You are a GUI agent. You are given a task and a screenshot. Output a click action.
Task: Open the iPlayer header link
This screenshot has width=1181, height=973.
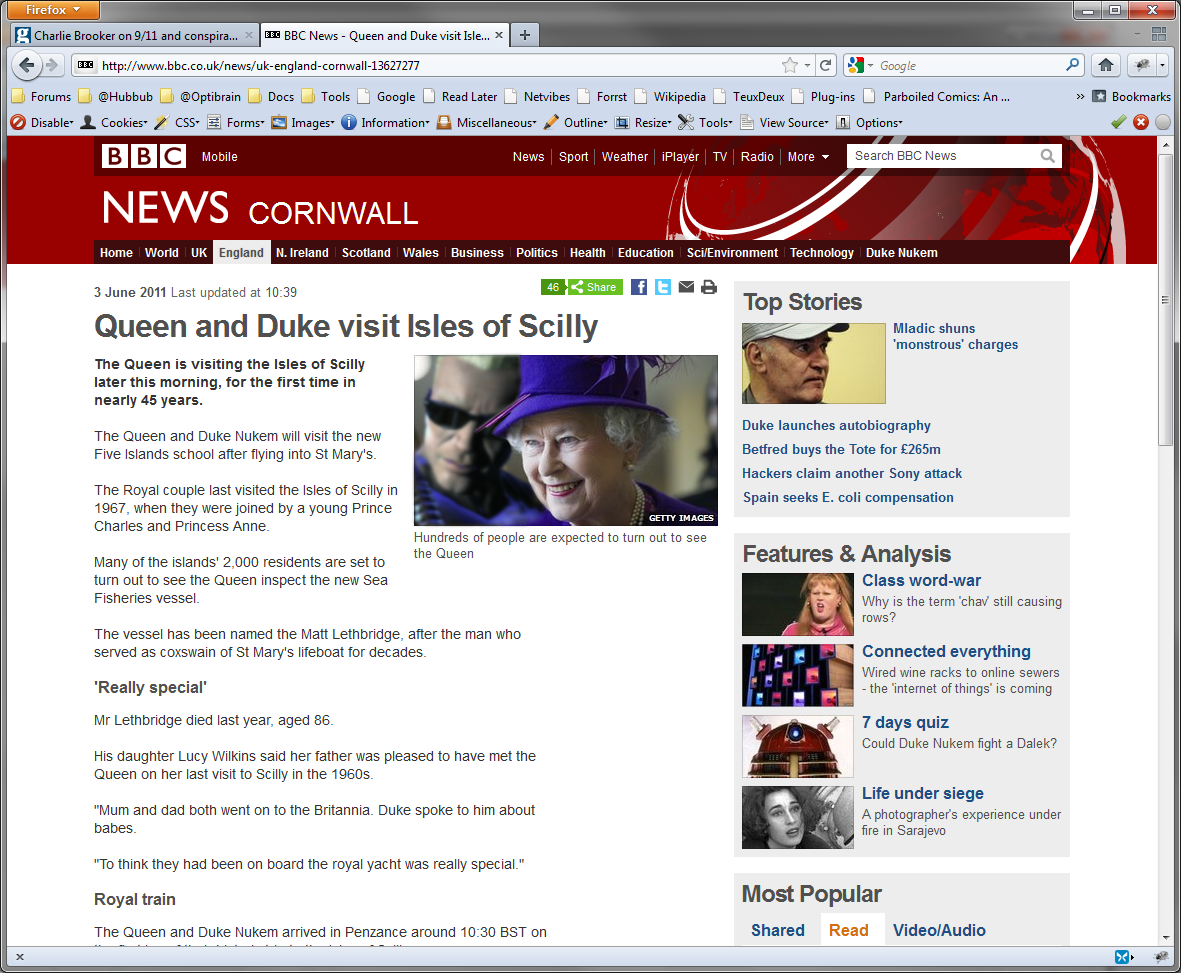(x=680, y=157)
